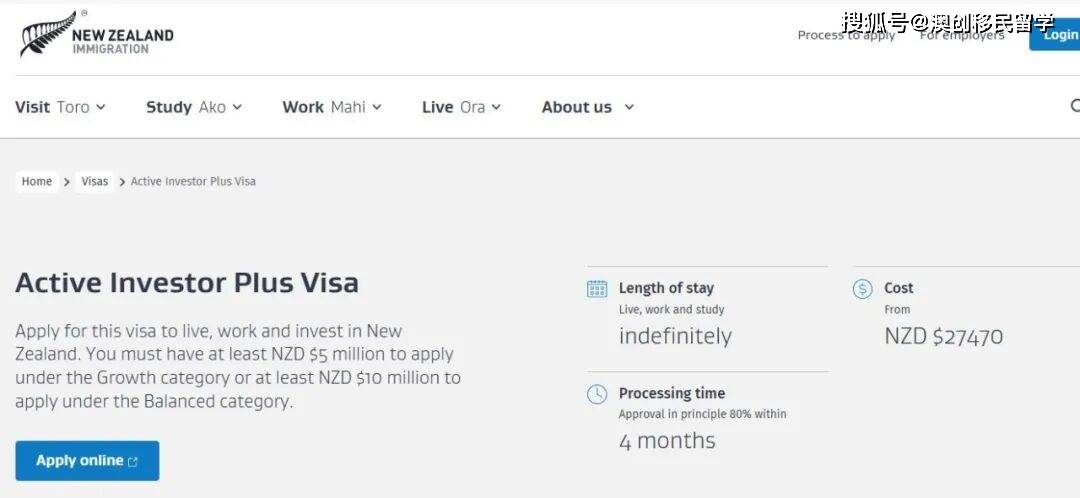The image size is (1080, 498).
Task: Click the clock icon beside Processing time
Action: tap(597, 394)
